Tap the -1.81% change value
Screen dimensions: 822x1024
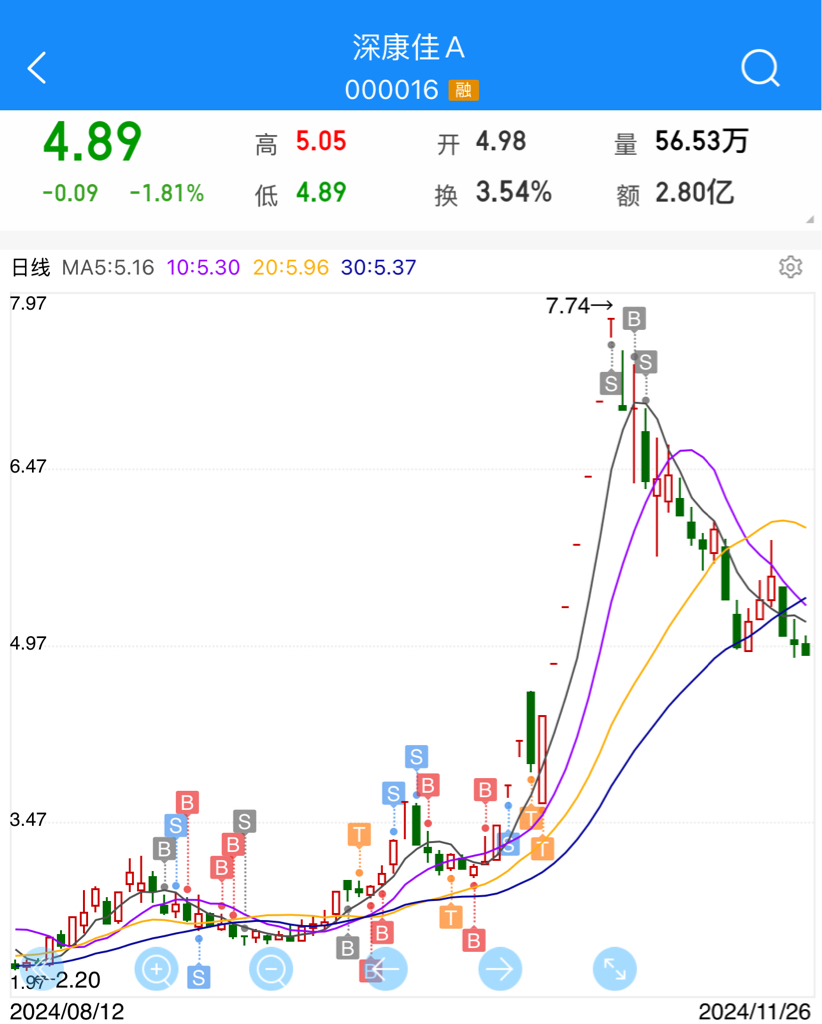[x=167, y=193]
